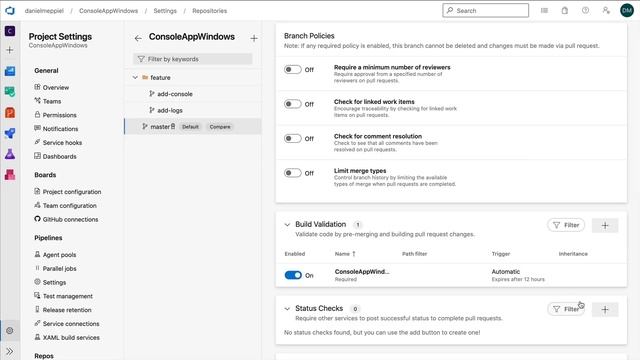Click the Search box in header
The width and height of the screenshot is (640, 360).
[x=485, y=11]
